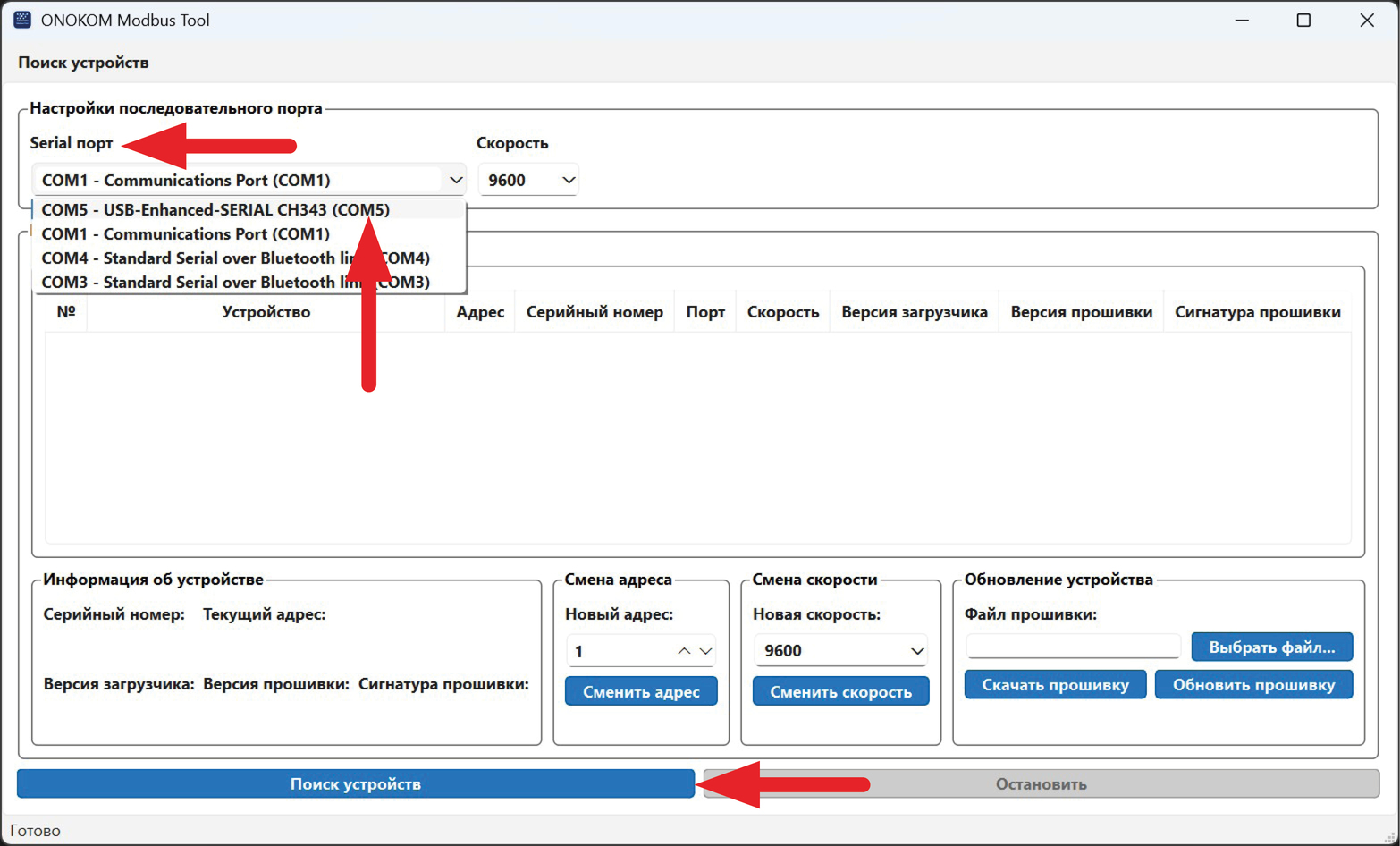
Task: Start the scan with Поиск устройств button
Action: 356,784
